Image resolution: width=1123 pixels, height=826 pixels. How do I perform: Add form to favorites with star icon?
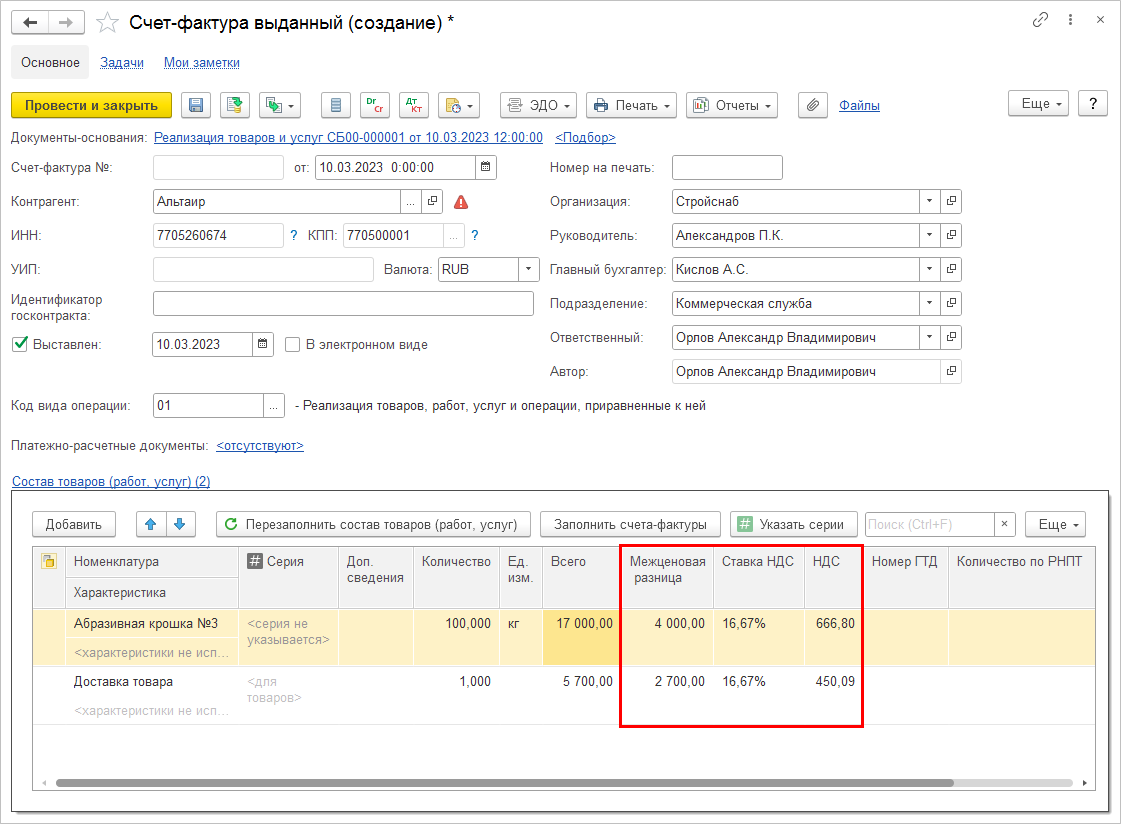[x=108, y=22]
